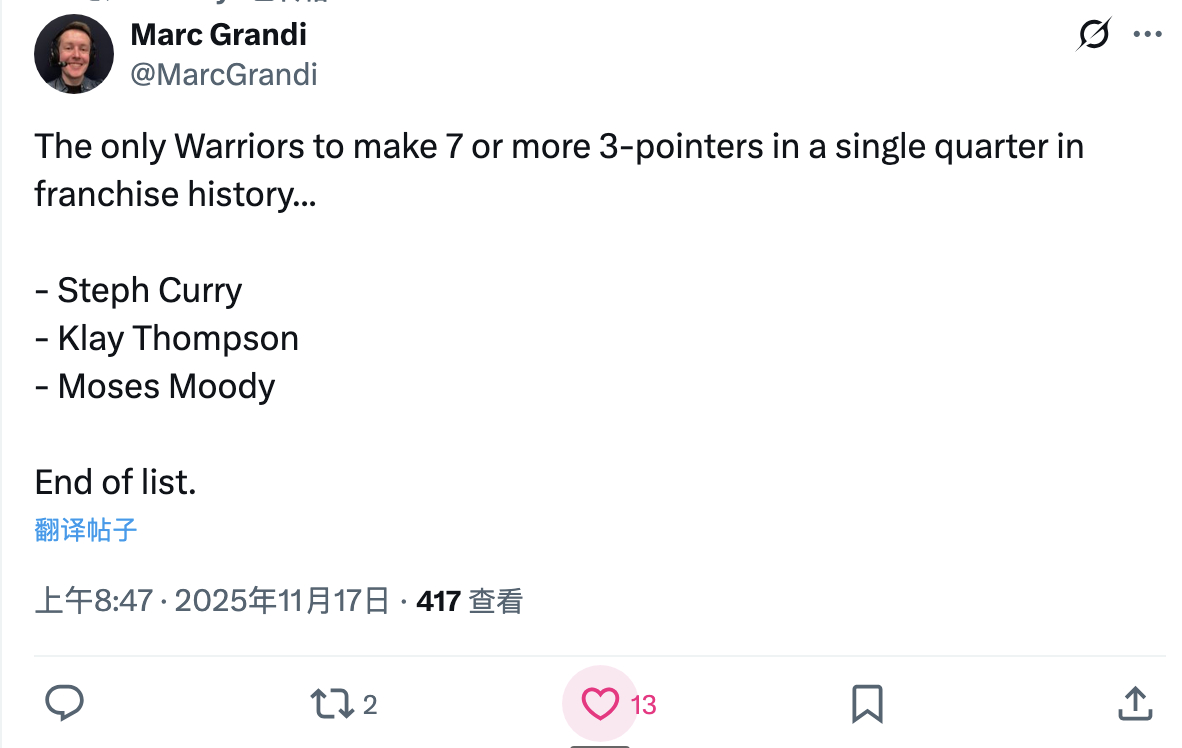Open the repost arrows menu

pos(332,704)
